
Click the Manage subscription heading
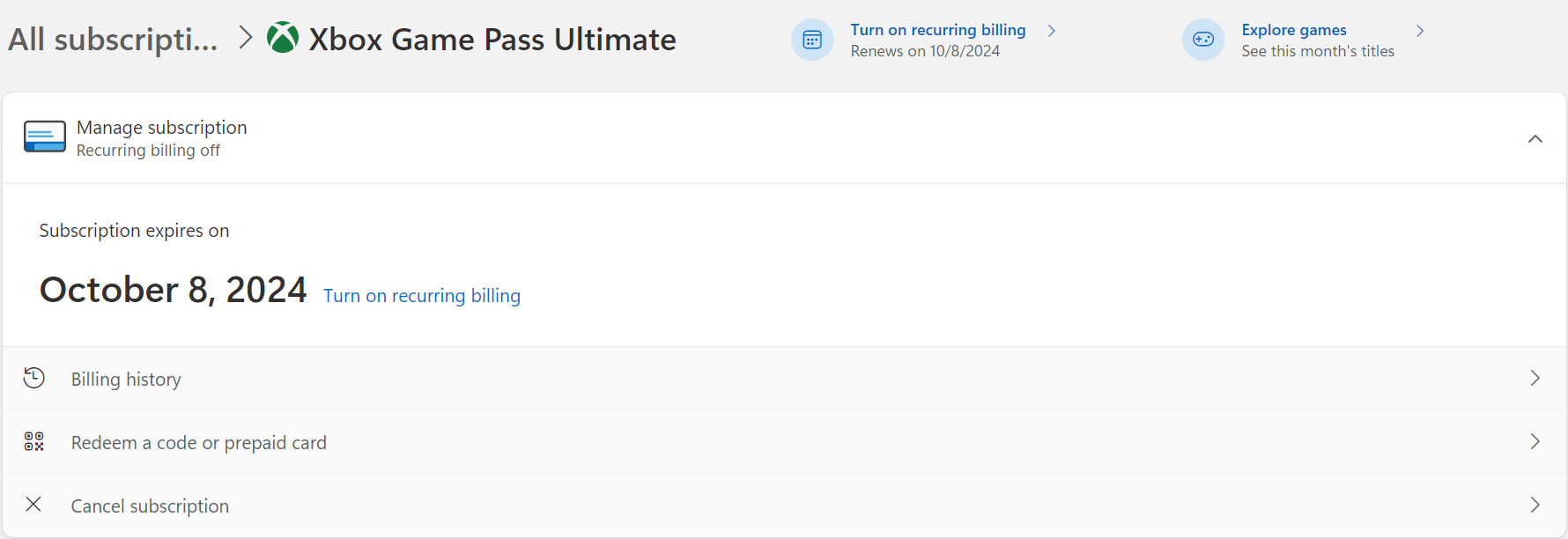162,128
